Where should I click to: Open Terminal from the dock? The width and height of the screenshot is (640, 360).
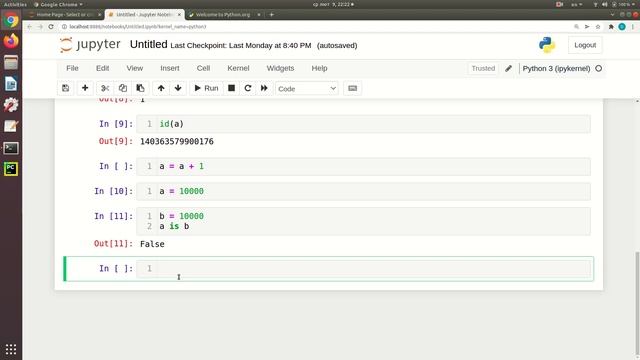[x=11, y=148]
